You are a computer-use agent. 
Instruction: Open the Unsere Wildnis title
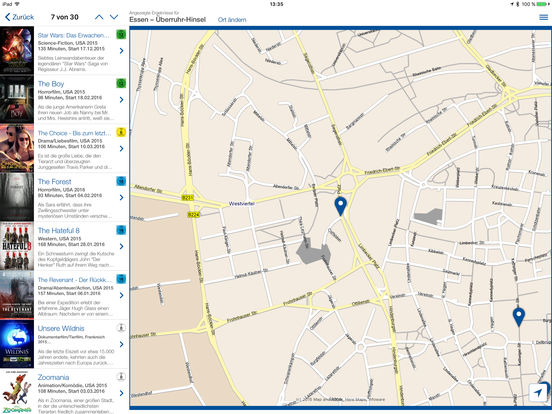coord(61,328)
